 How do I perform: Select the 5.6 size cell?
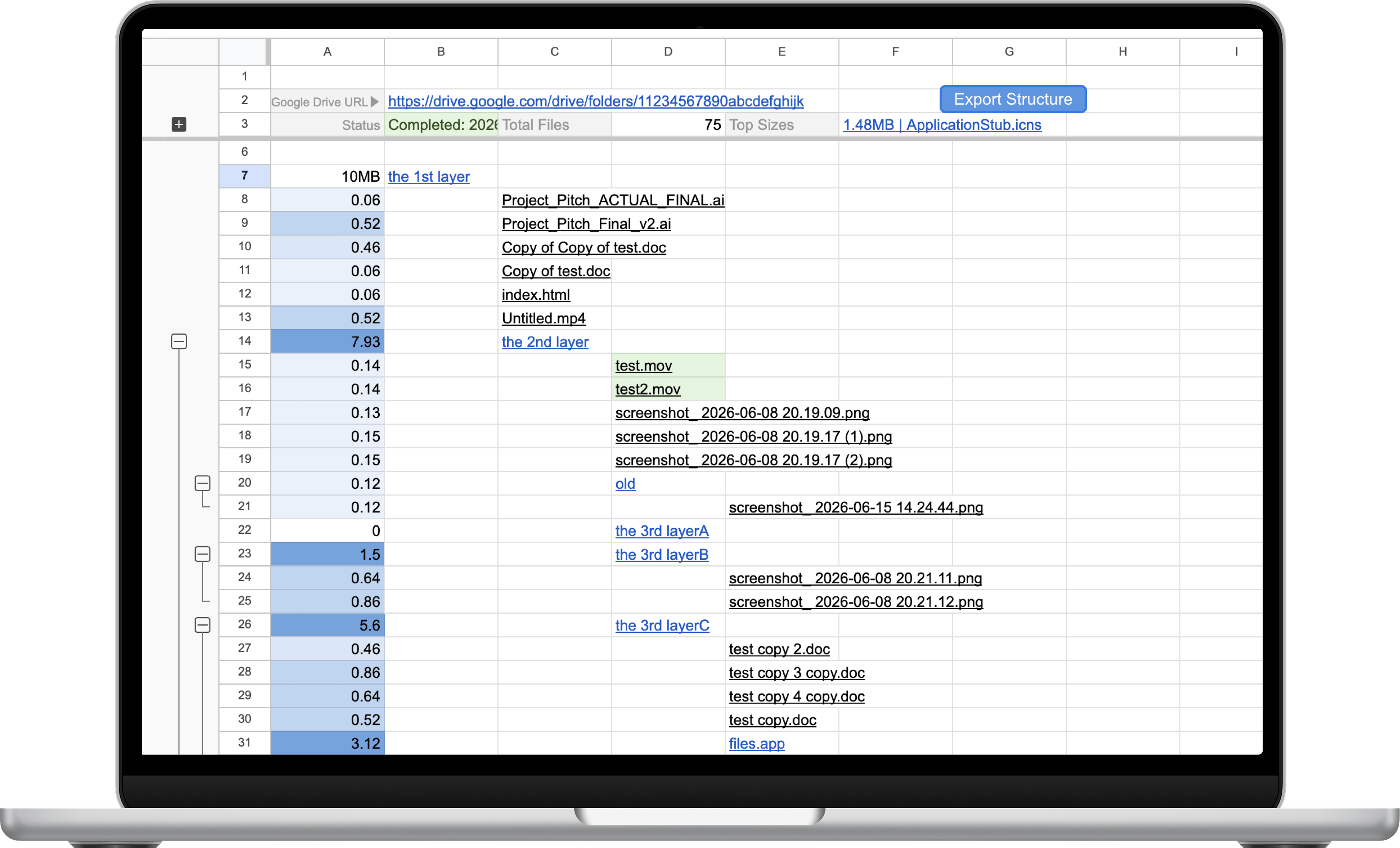(x=327, y=625)
